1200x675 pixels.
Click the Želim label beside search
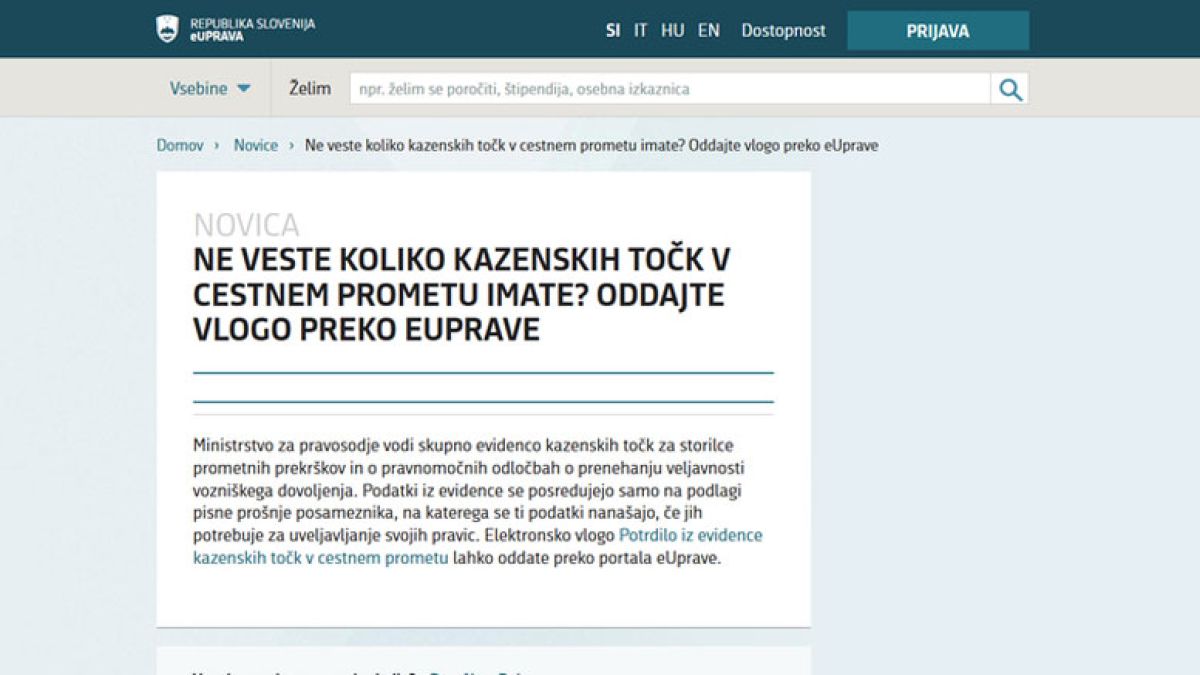(310, 88)
